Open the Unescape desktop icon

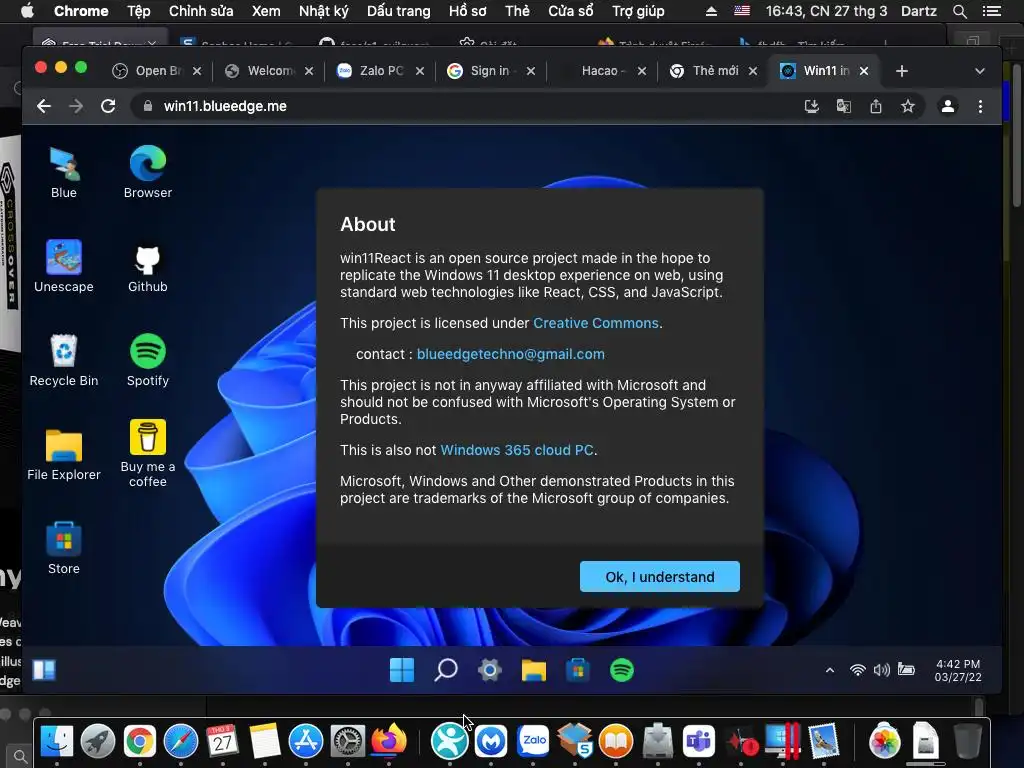click(64, 266)
